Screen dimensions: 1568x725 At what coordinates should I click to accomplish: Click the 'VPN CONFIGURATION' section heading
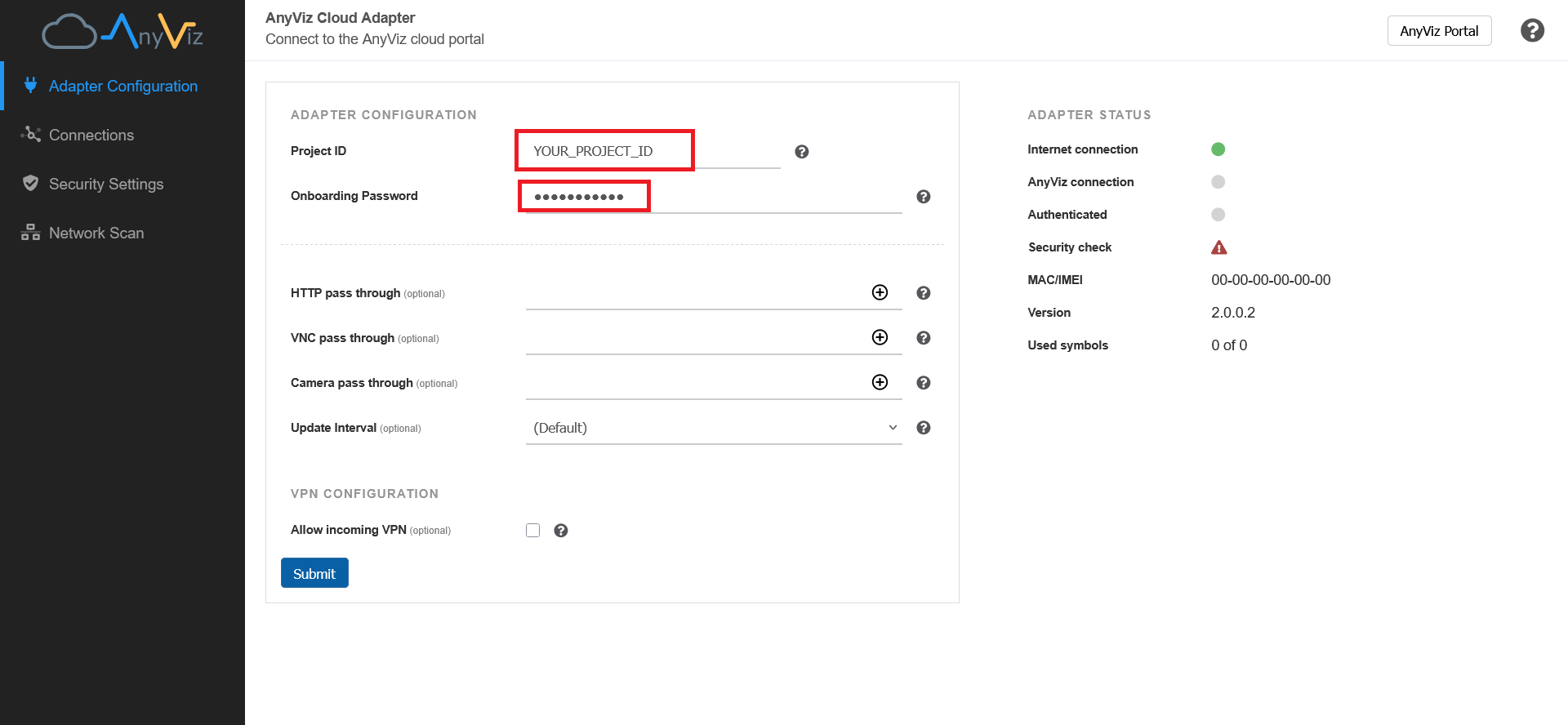tap(364, 494)
